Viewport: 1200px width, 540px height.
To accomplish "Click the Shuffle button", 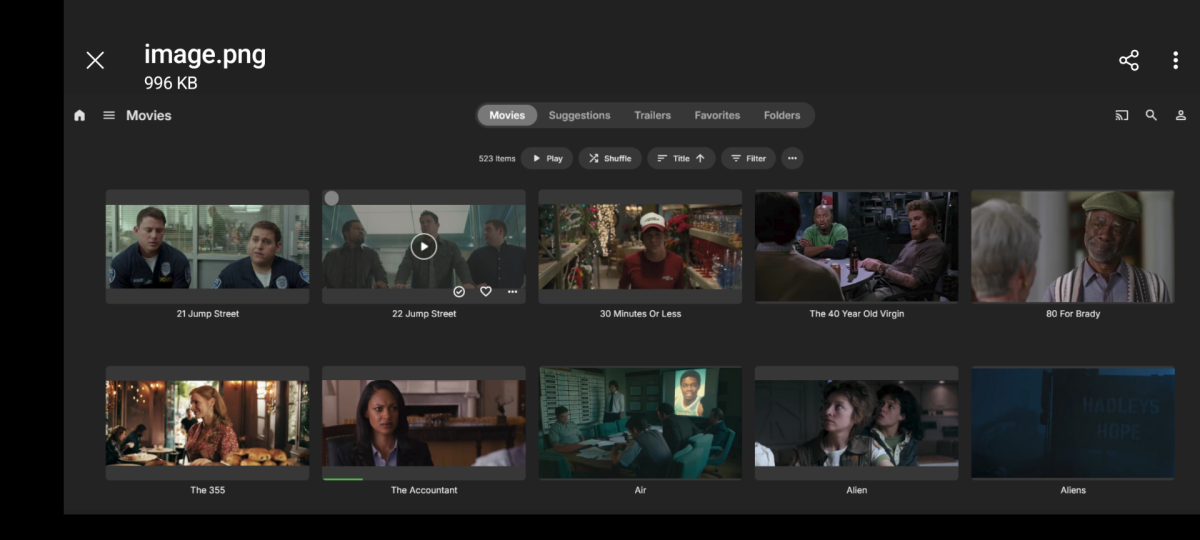I will (x=610, y=158).
